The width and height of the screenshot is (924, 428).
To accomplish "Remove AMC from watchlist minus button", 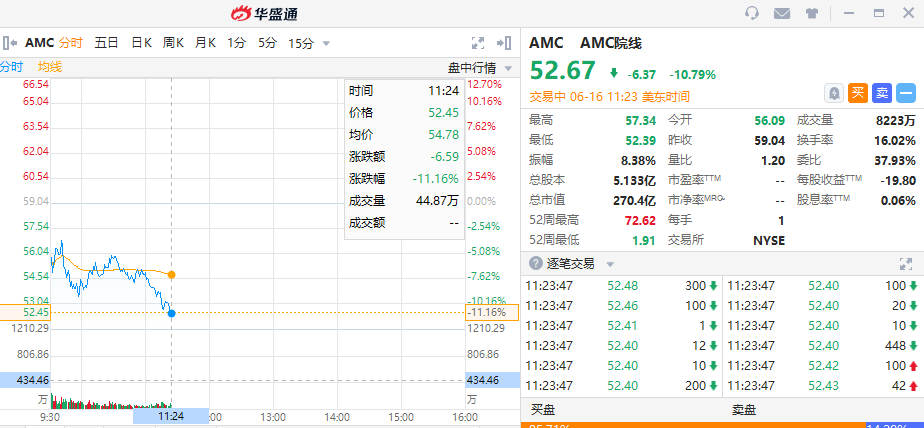I will [x=906, y=93].
